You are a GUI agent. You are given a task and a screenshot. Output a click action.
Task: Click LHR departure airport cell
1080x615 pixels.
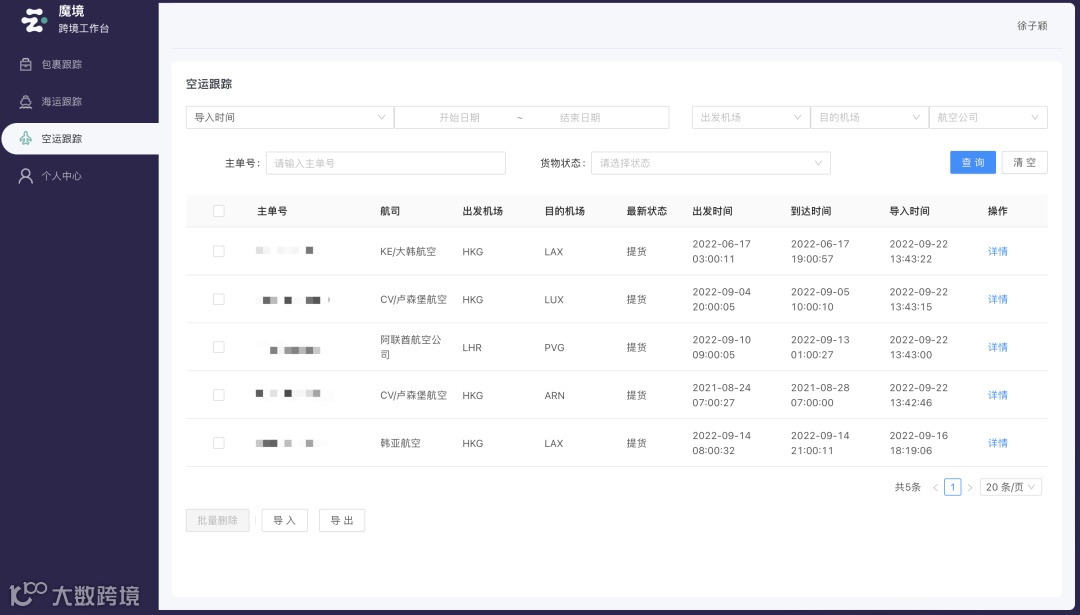pyautogui.click(x=472, y=347)
